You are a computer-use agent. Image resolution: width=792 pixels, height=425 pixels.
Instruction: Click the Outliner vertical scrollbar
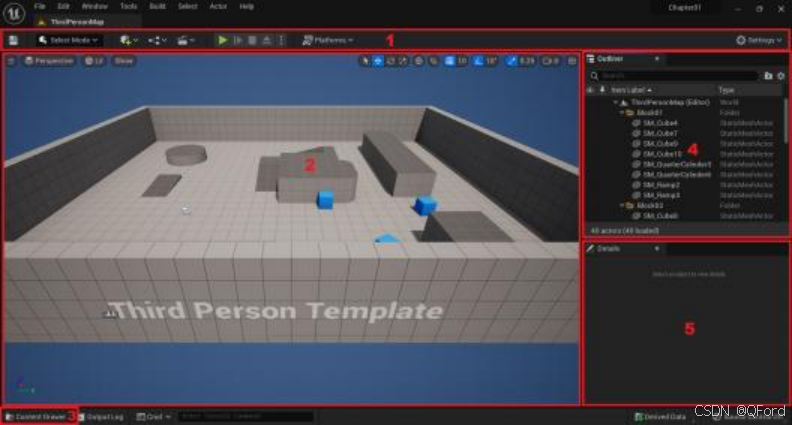coord(785,120)
